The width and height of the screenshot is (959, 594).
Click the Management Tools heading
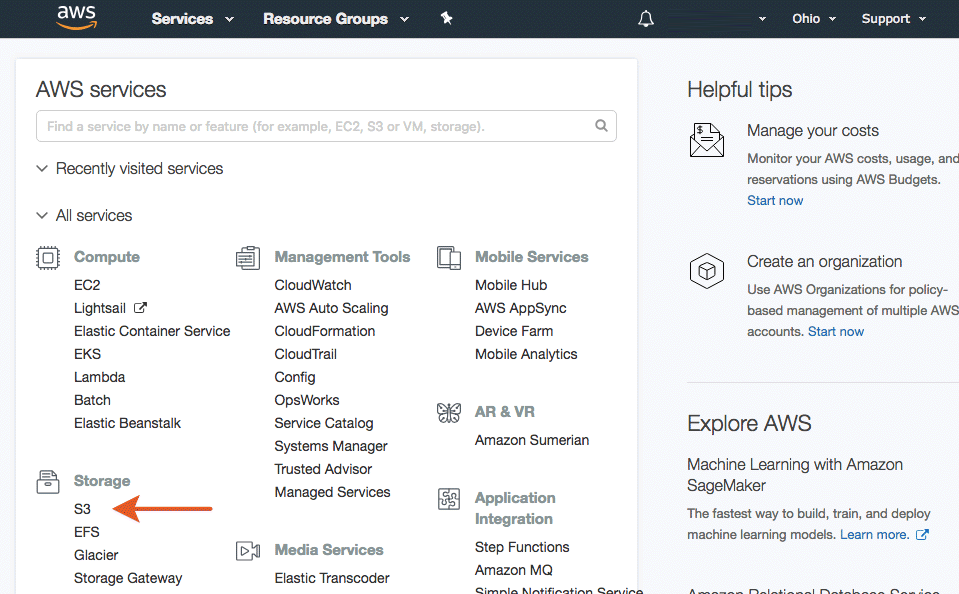point(342,257)
